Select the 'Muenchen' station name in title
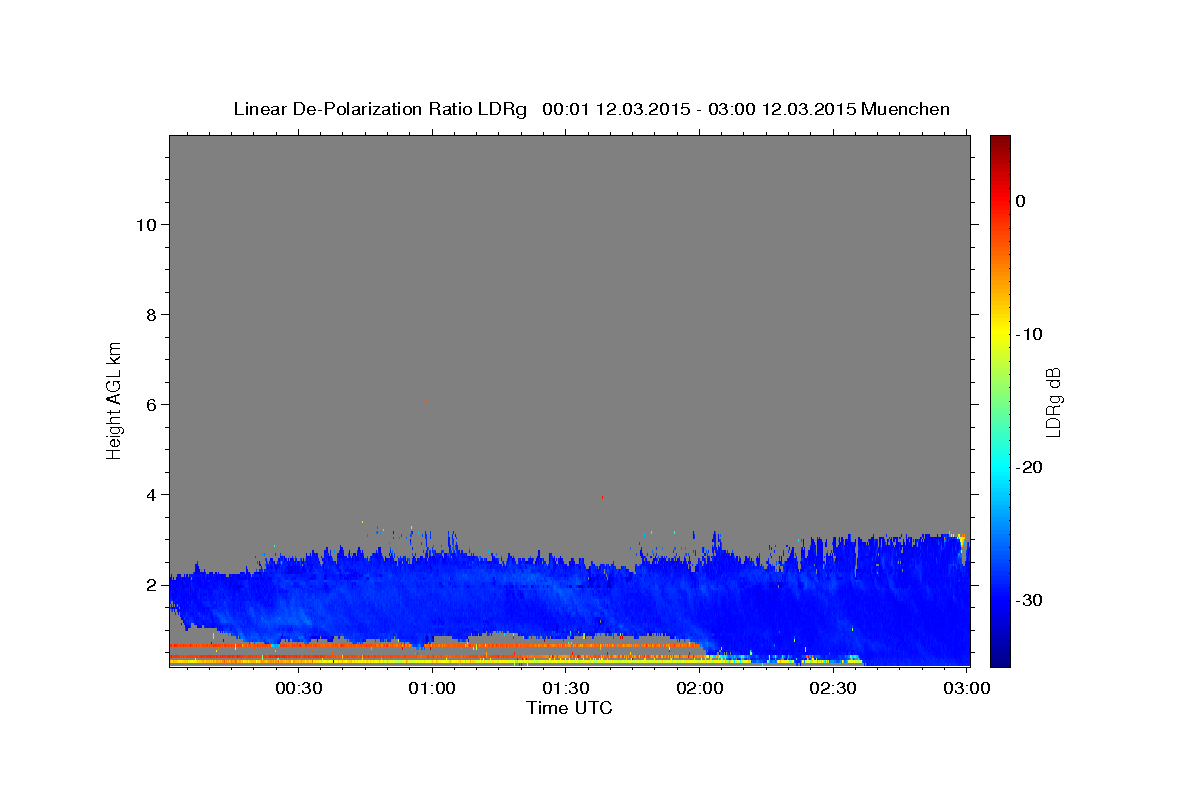Viewport: 1200px width, 800px height. coord(905,109)
